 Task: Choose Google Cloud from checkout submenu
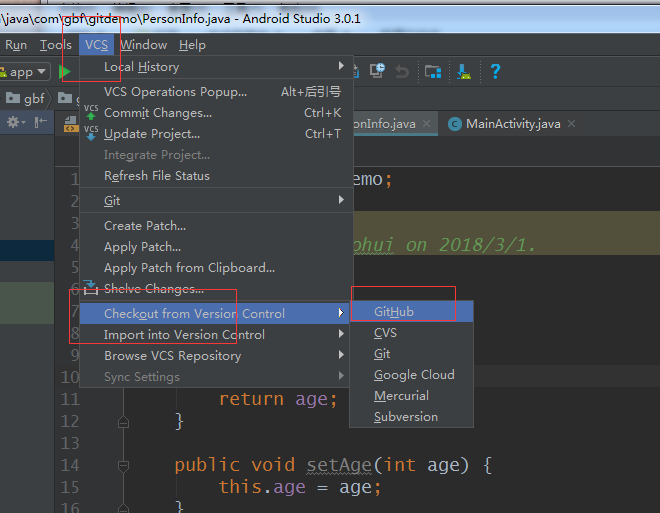tap(412, 375)
